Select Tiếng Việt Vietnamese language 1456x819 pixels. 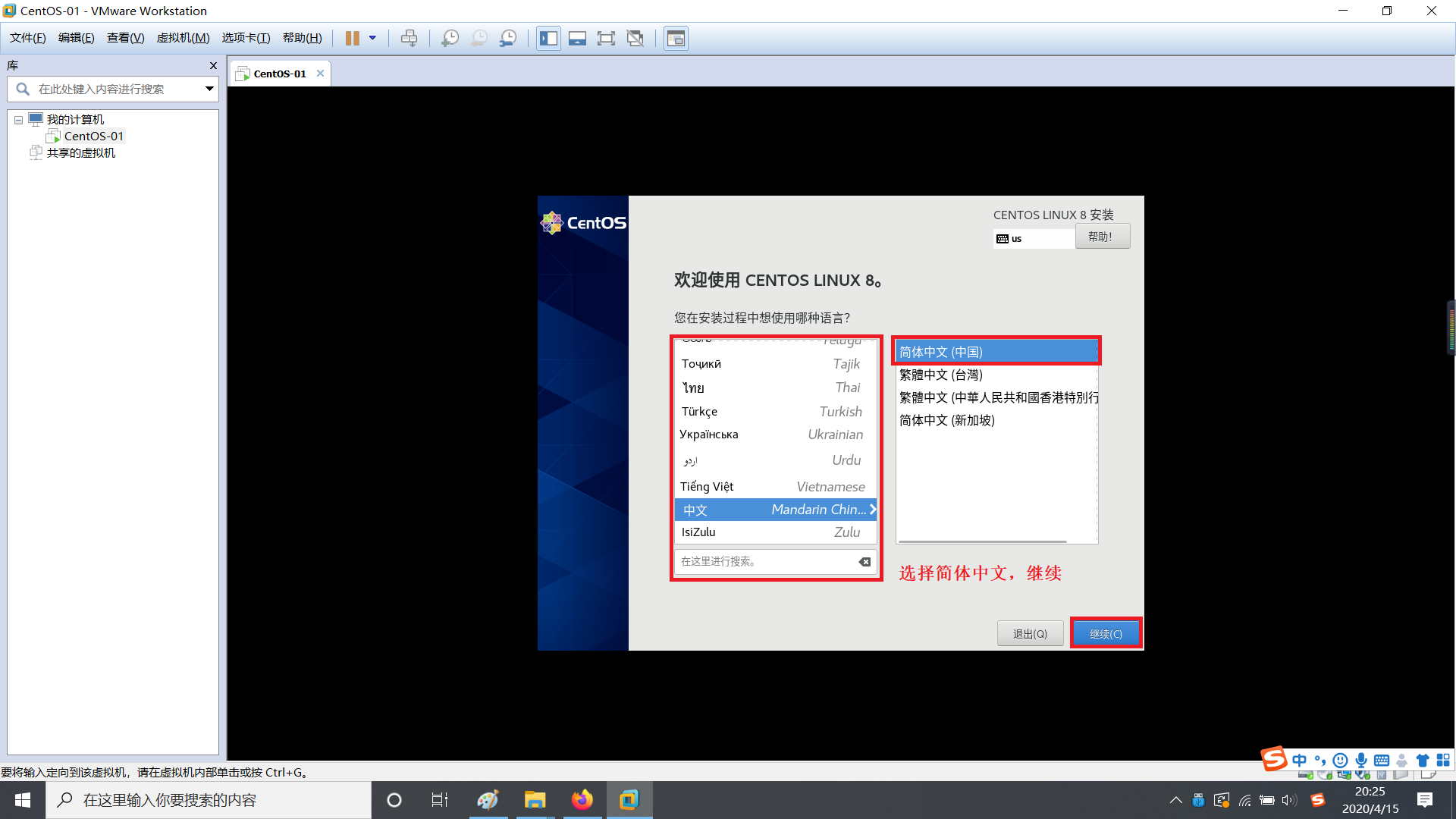(x=775, y=487)
